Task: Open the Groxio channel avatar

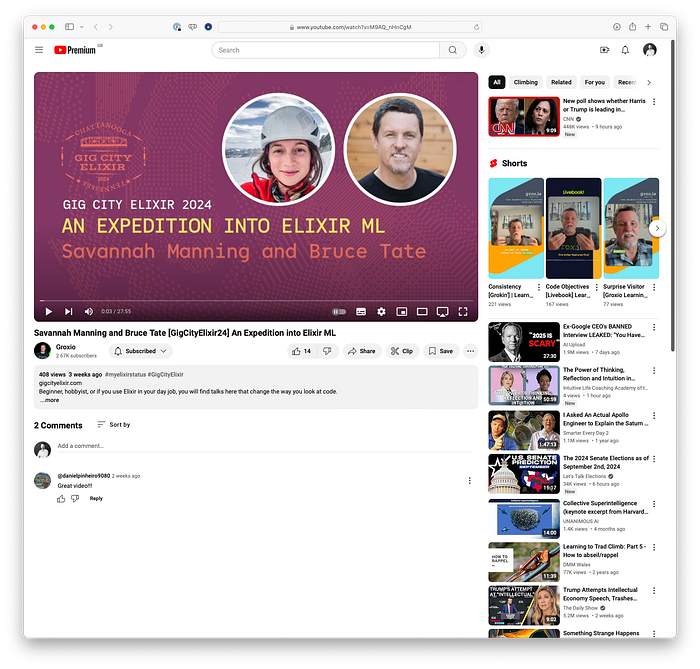Action: pos(42,351)
